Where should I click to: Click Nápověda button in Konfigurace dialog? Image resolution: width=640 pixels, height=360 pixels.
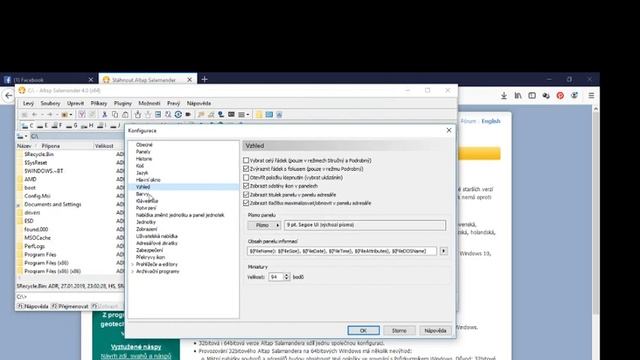[x=435, y=330]
